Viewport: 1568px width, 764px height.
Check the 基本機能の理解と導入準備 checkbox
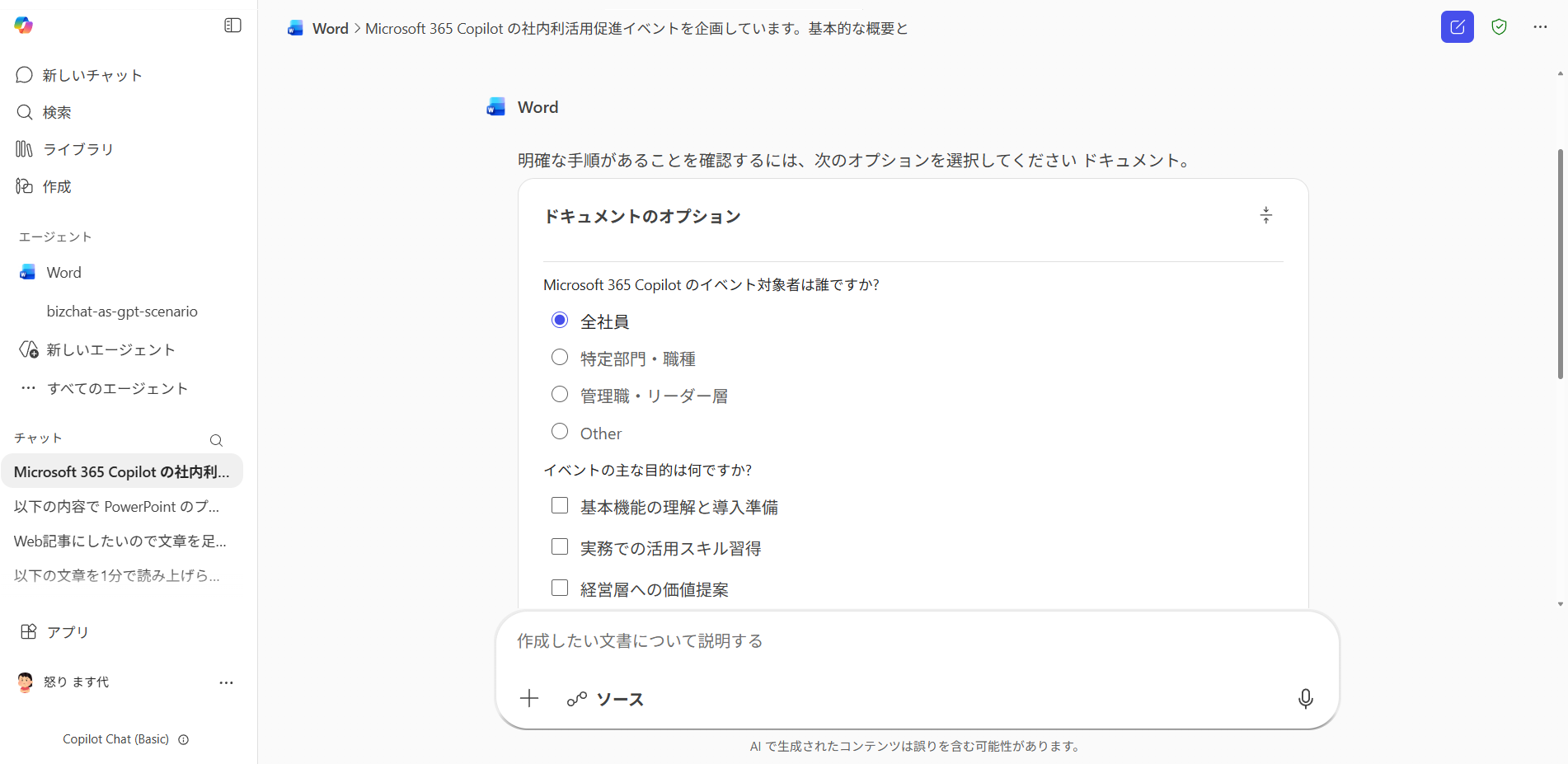[560, 506]
